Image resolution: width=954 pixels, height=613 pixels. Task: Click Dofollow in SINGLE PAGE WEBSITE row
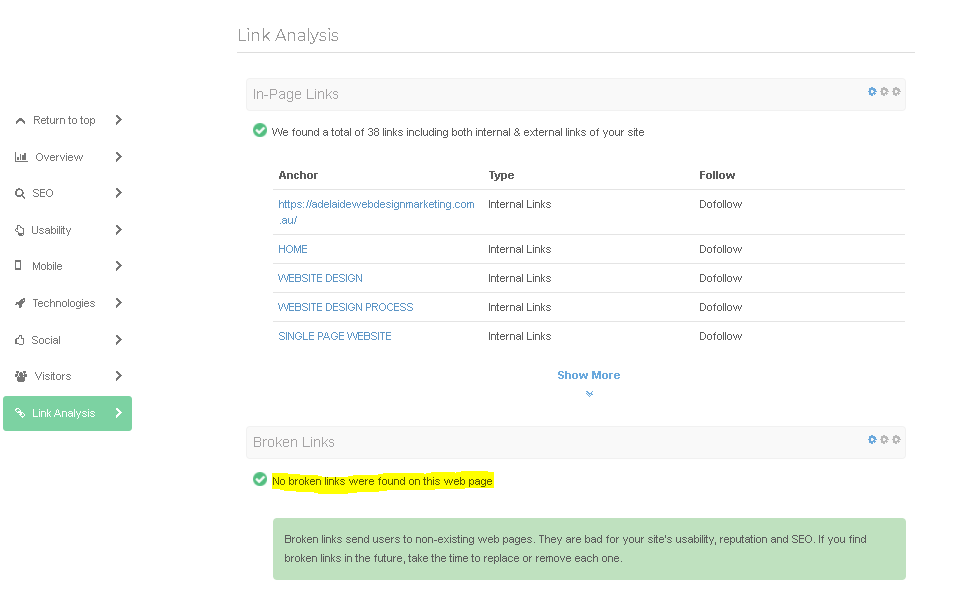[720, 336]
